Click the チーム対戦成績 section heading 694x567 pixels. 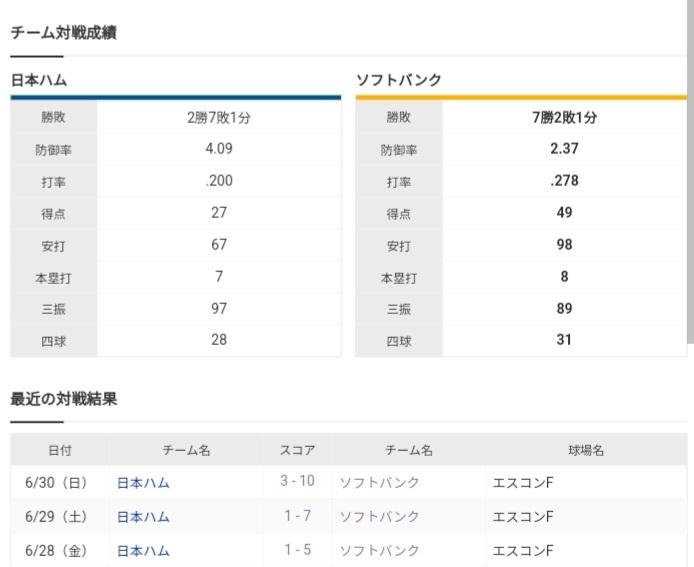[63, 33]
